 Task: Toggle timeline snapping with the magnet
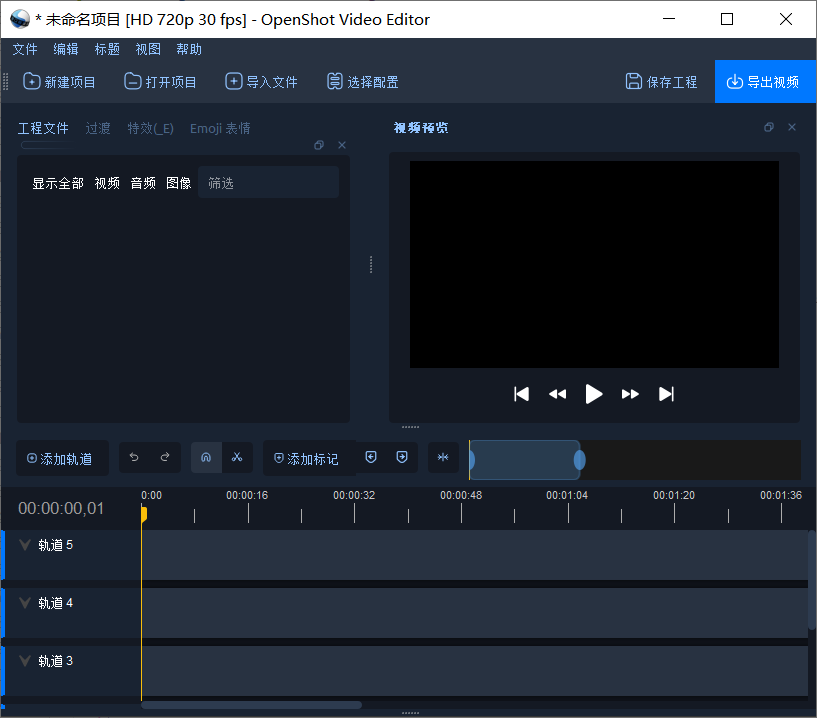click(206, 457)
